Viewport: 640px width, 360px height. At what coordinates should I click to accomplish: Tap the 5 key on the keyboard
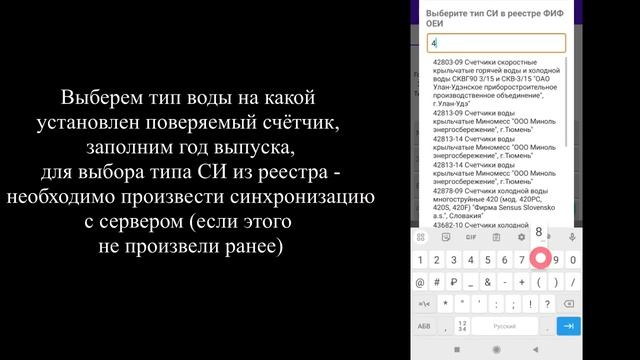click(x=488, y=260)
